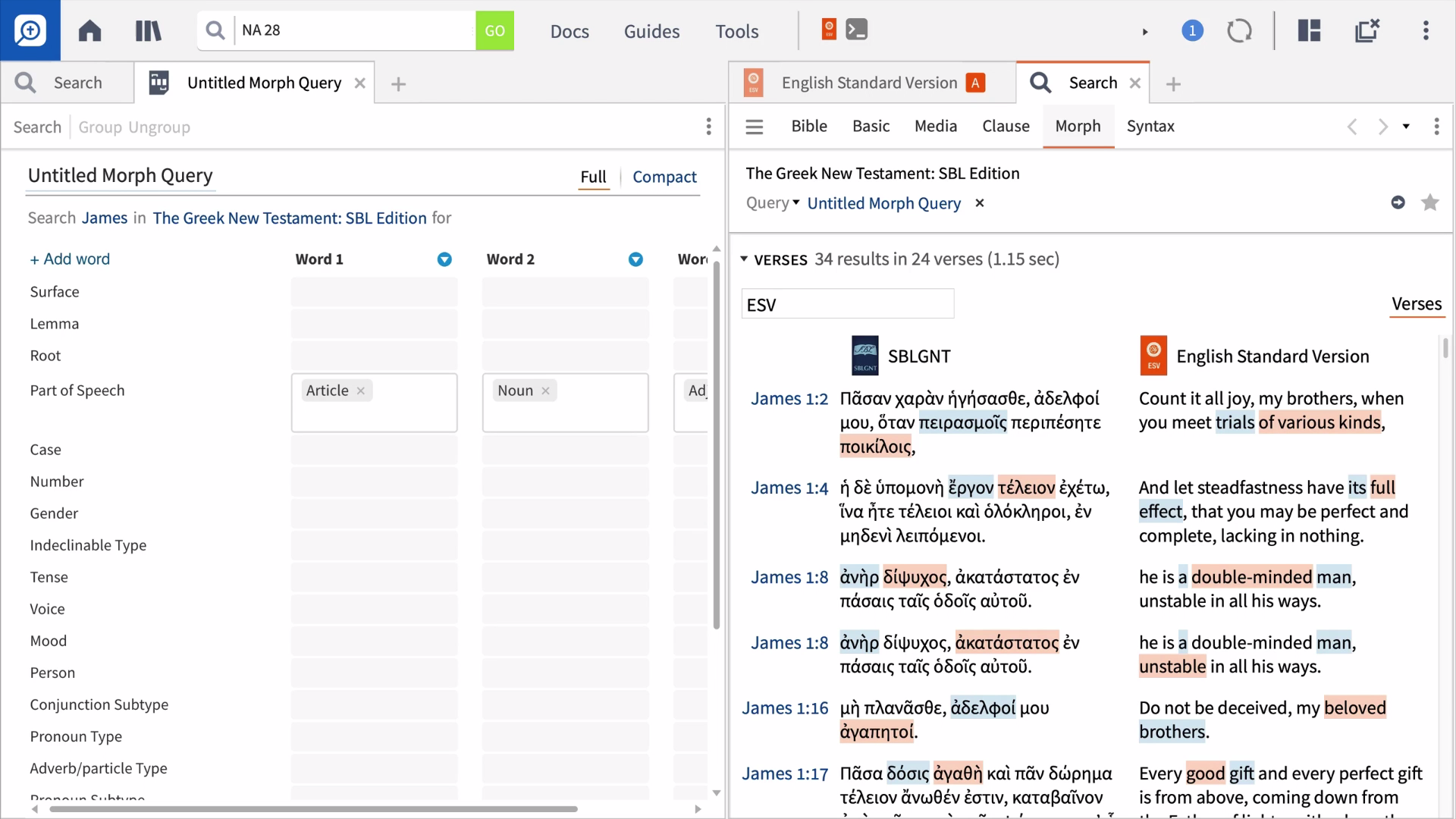The image size is (1456, 819).
Task: Select the Syntax search type
Action: coord(1150,126)
